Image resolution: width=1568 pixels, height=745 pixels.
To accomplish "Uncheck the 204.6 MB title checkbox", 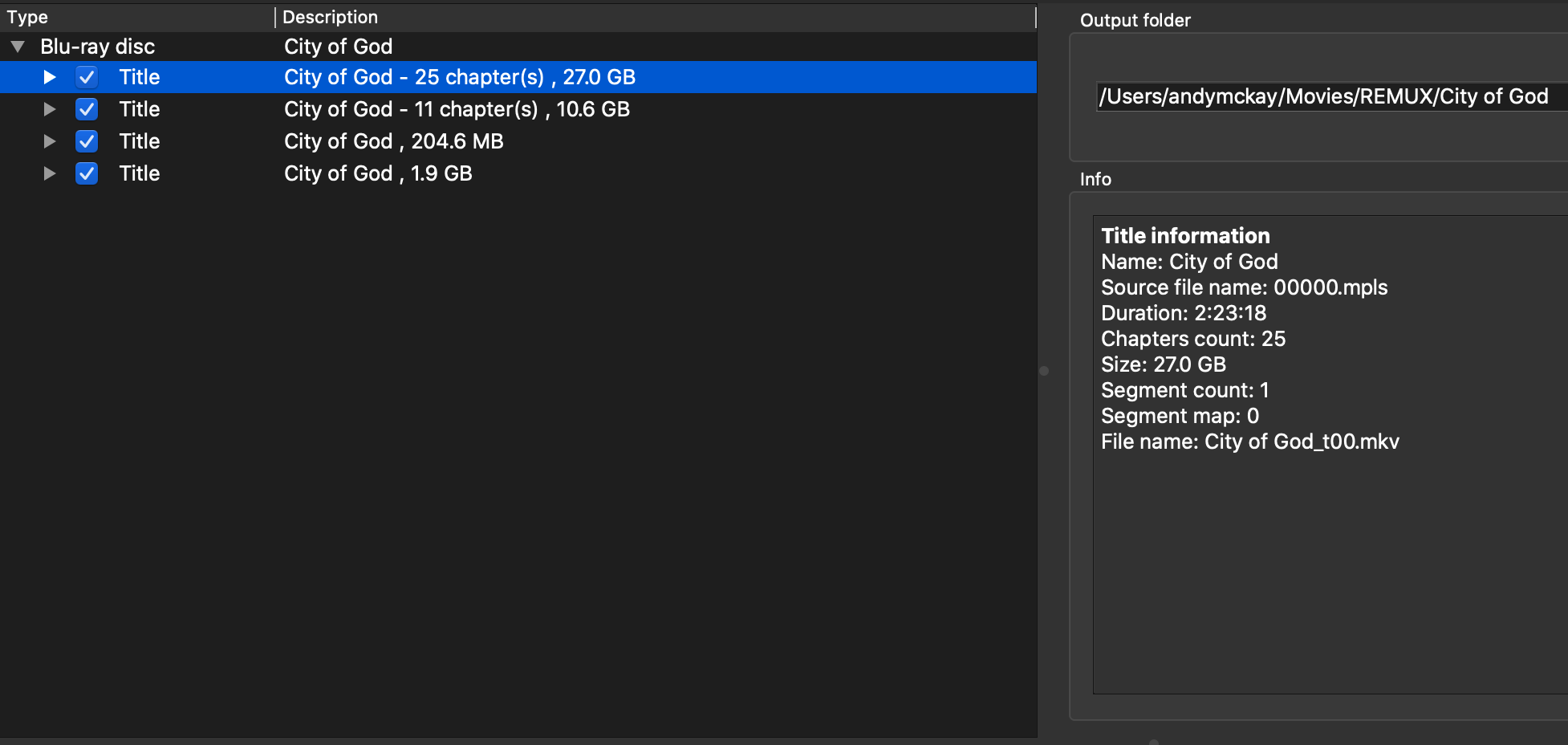I will click(x=87, y=141).
